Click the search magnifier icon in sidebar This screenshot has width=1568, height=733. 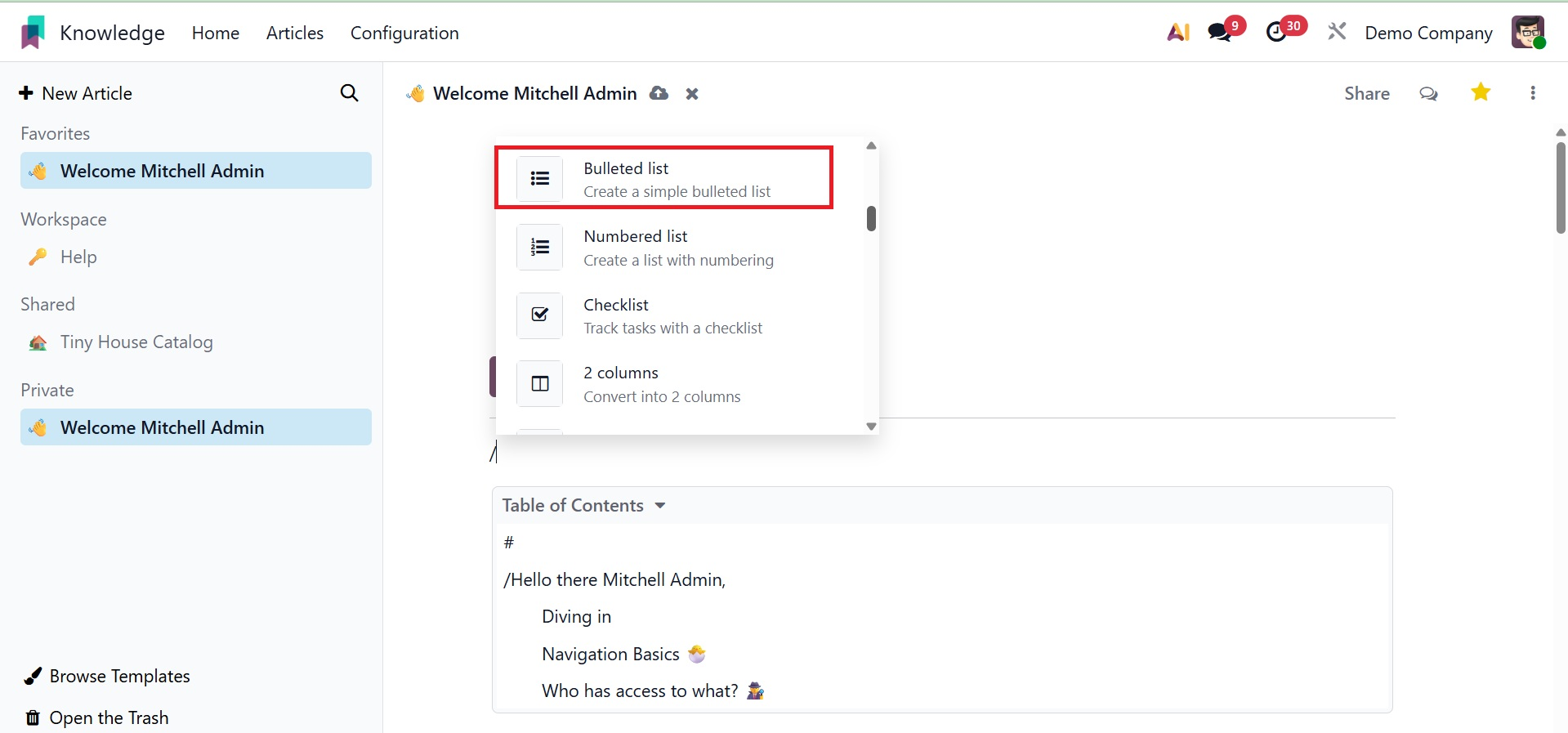tap(349, 93)
